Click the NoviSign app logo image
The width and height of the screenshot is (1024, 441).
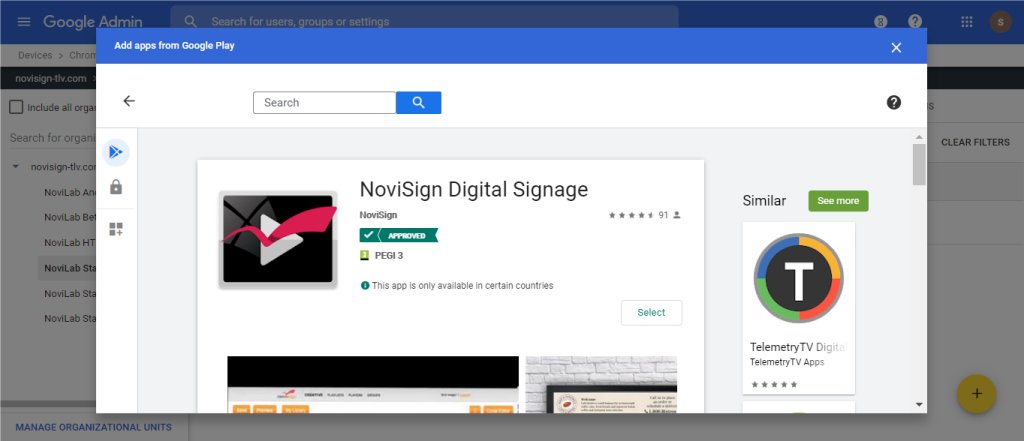(278, 240)
